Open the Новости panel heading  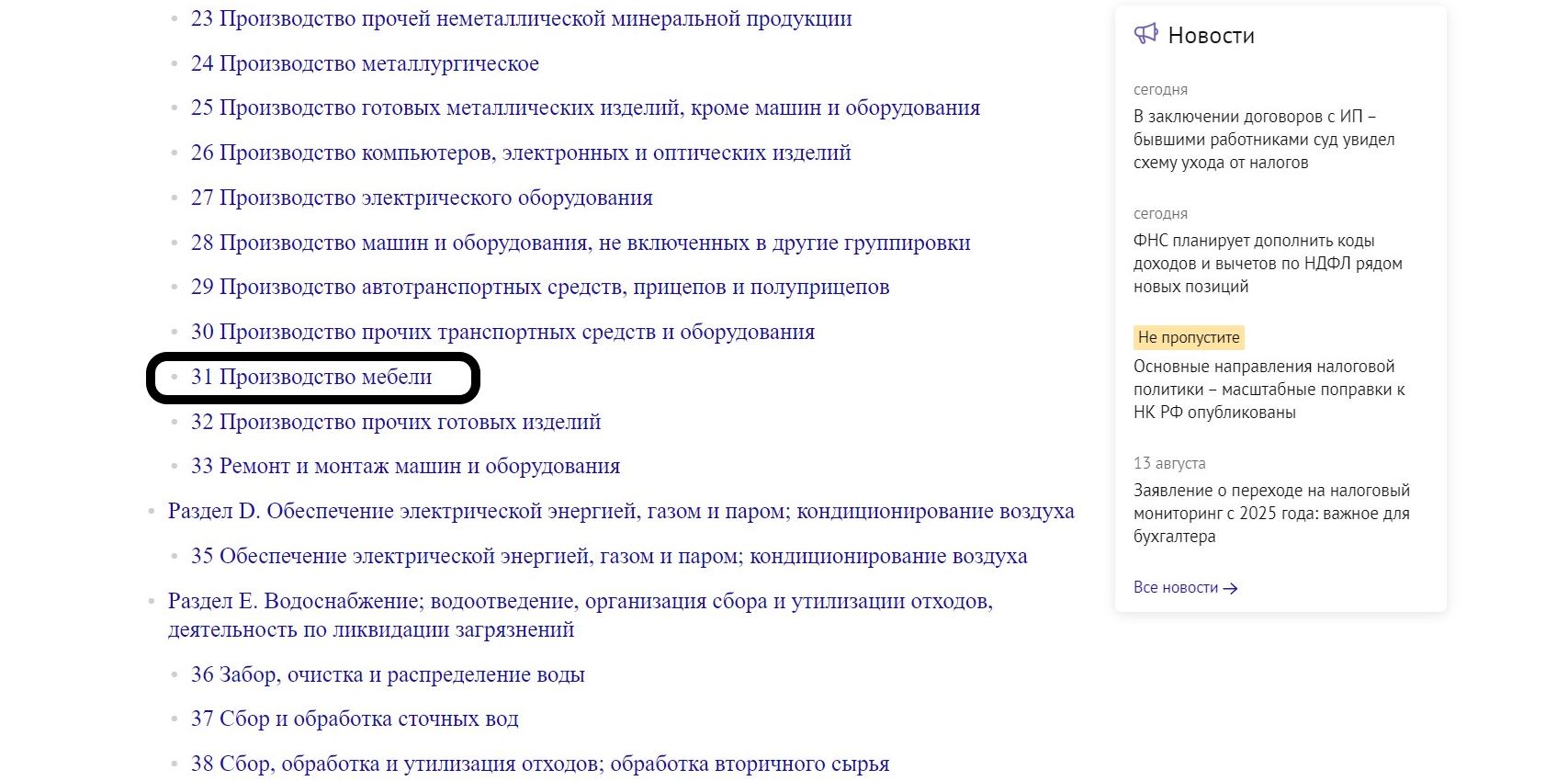[1211, 36]
